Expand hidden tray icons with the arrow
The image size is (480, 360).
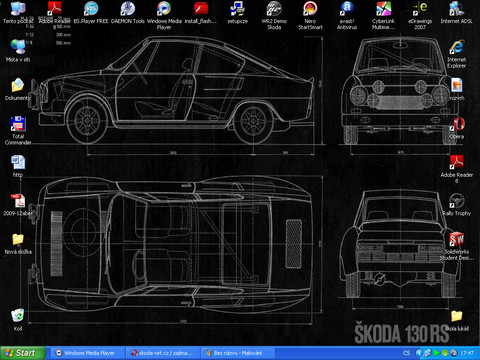(419, 353)
